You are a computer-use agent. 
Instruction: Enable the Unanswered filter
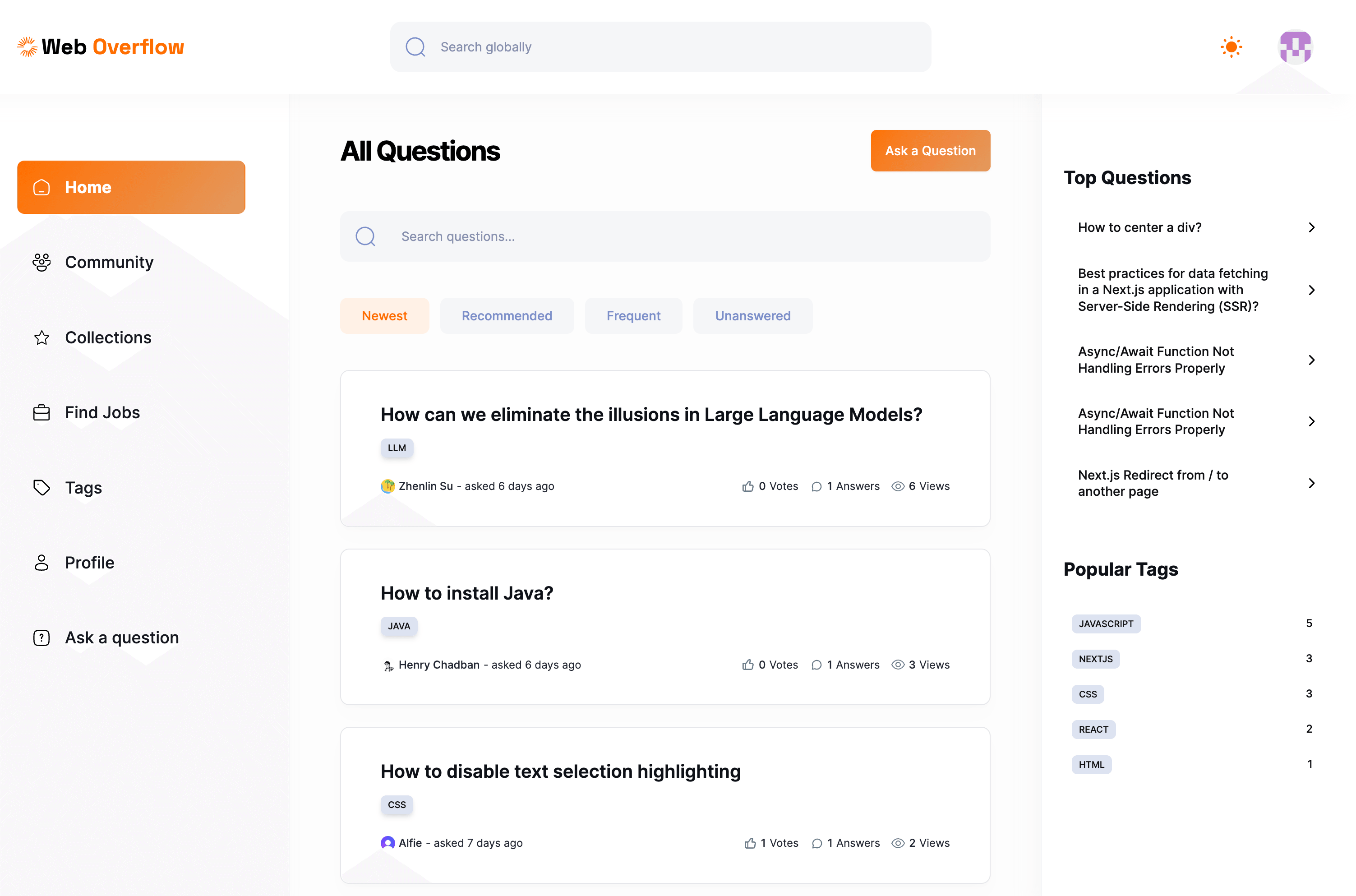752,316
